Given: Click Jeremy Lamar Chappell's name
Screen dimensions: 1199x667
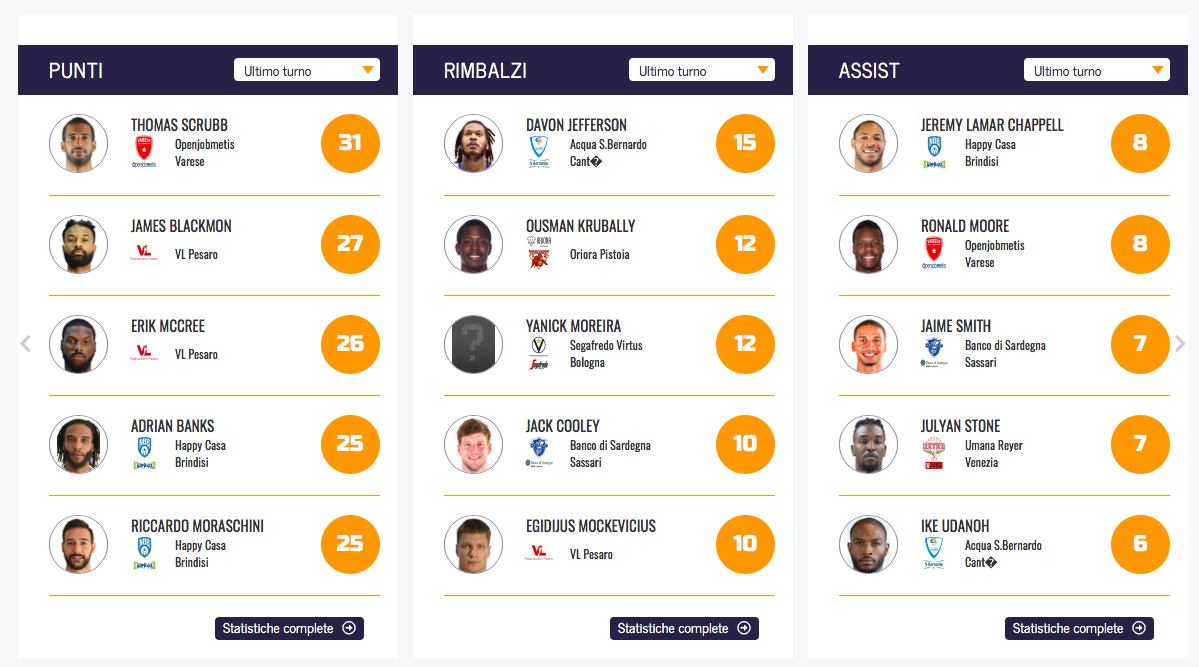Looking at the screenshot, I should coord(992,125).
